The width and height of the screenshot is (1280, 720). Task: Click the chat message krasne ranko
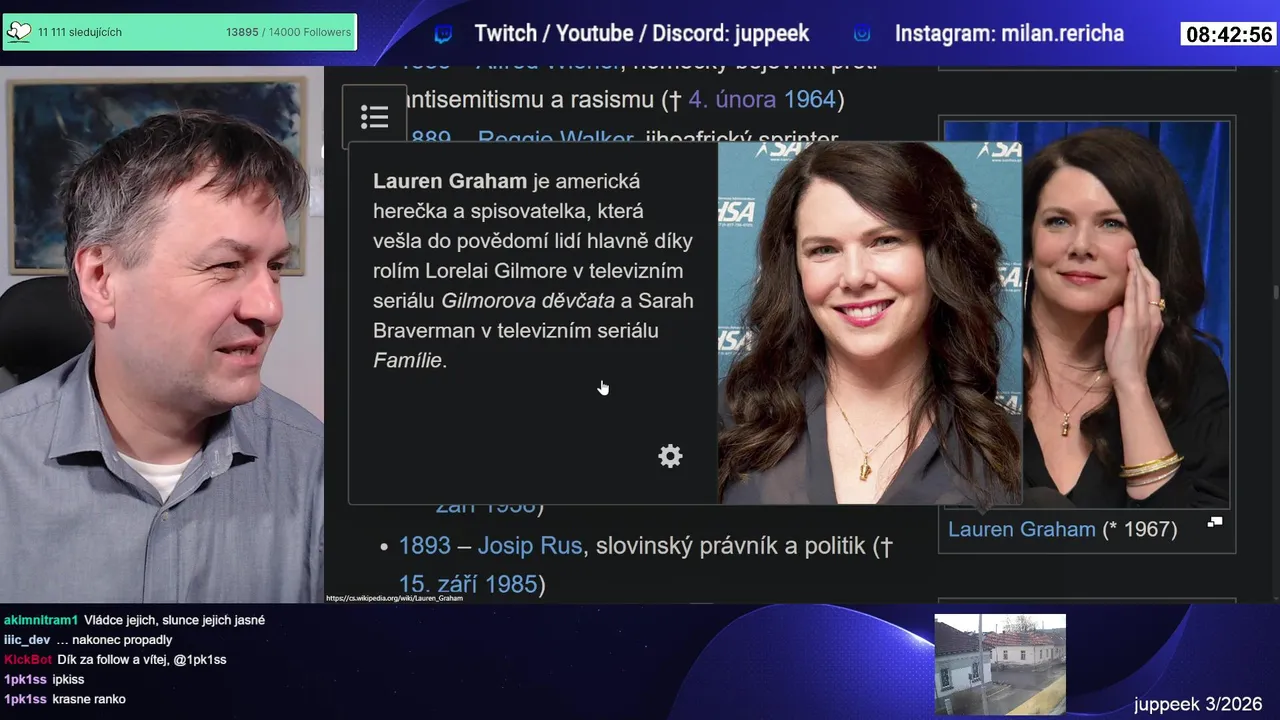click(x=89, y=699)
